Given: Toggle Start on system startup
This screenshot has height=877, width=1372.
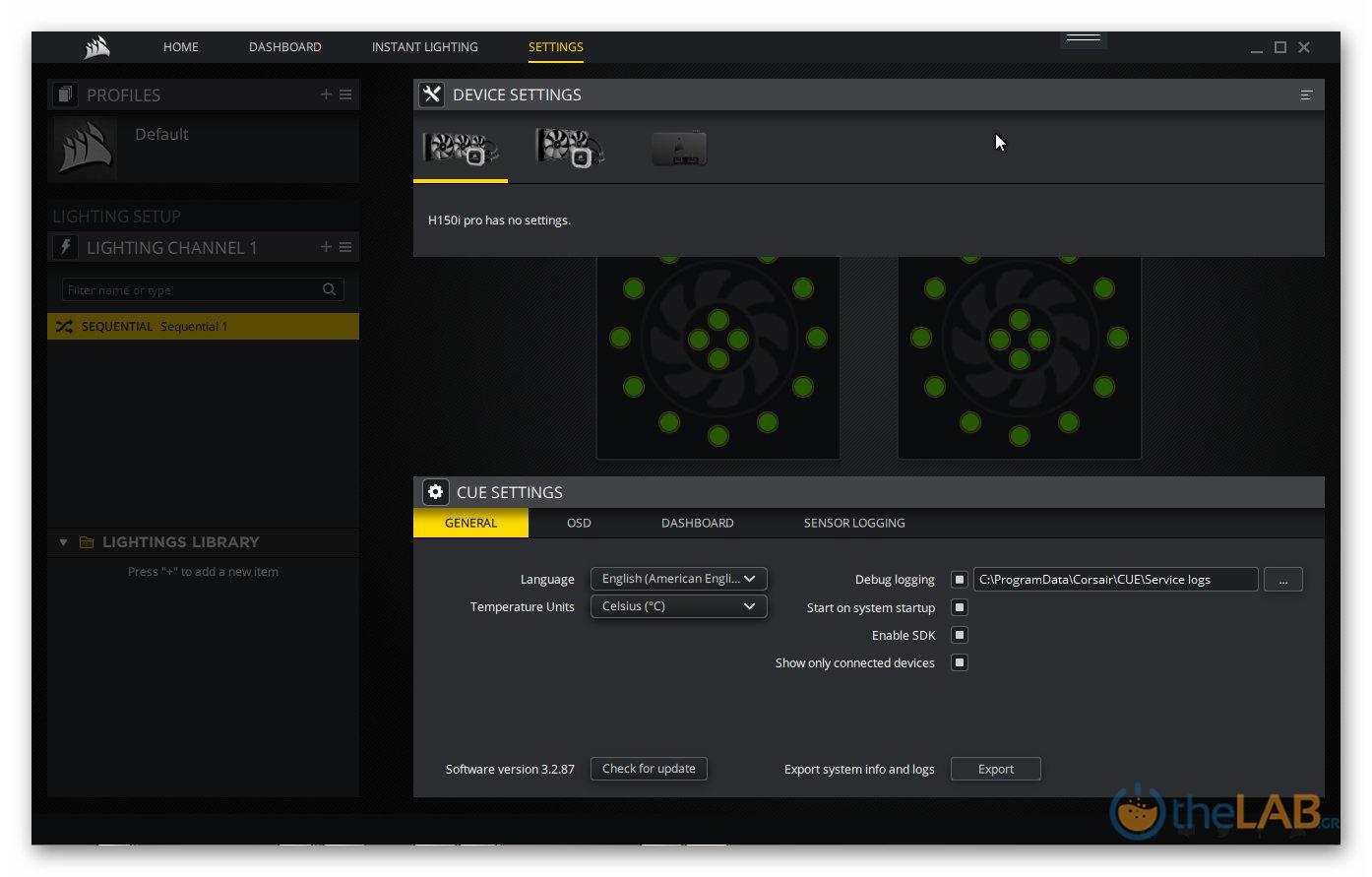Looking at the screenshot, I should point(960,607).
